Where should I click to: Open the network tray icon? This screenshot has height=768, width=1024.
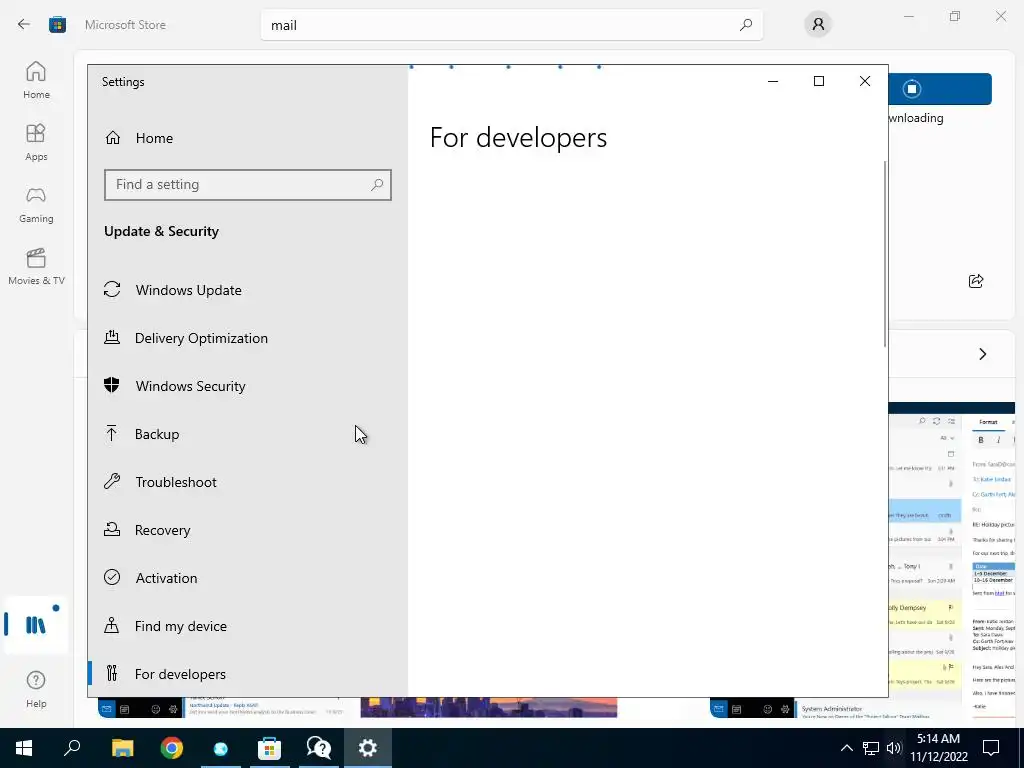[x=871, y=748]
